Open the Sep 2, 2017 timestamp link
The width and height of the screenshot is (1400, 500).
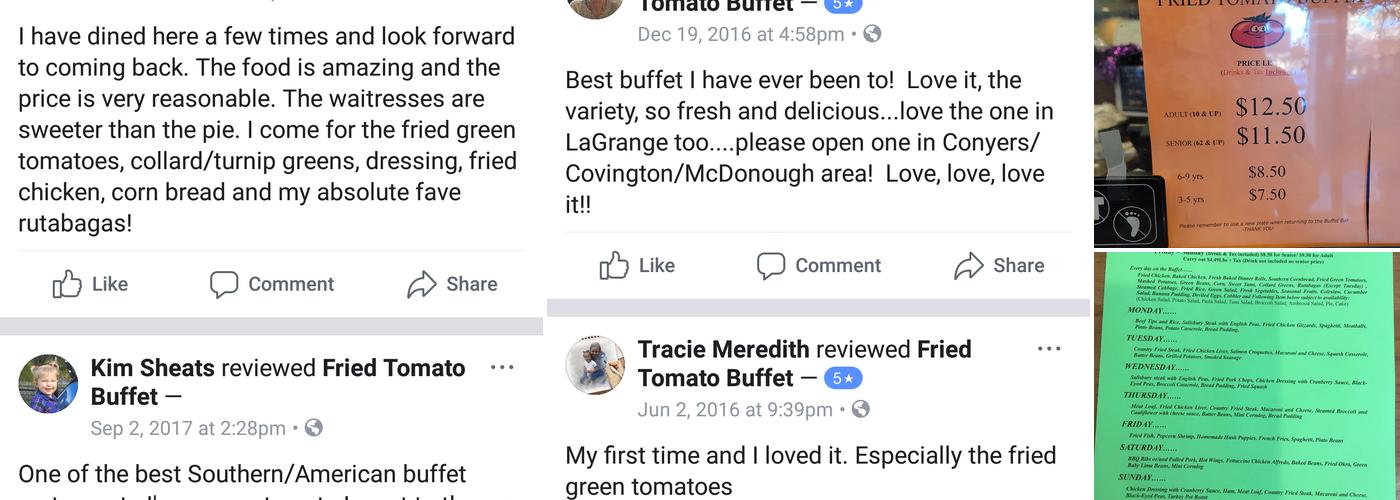pos(187,428)
